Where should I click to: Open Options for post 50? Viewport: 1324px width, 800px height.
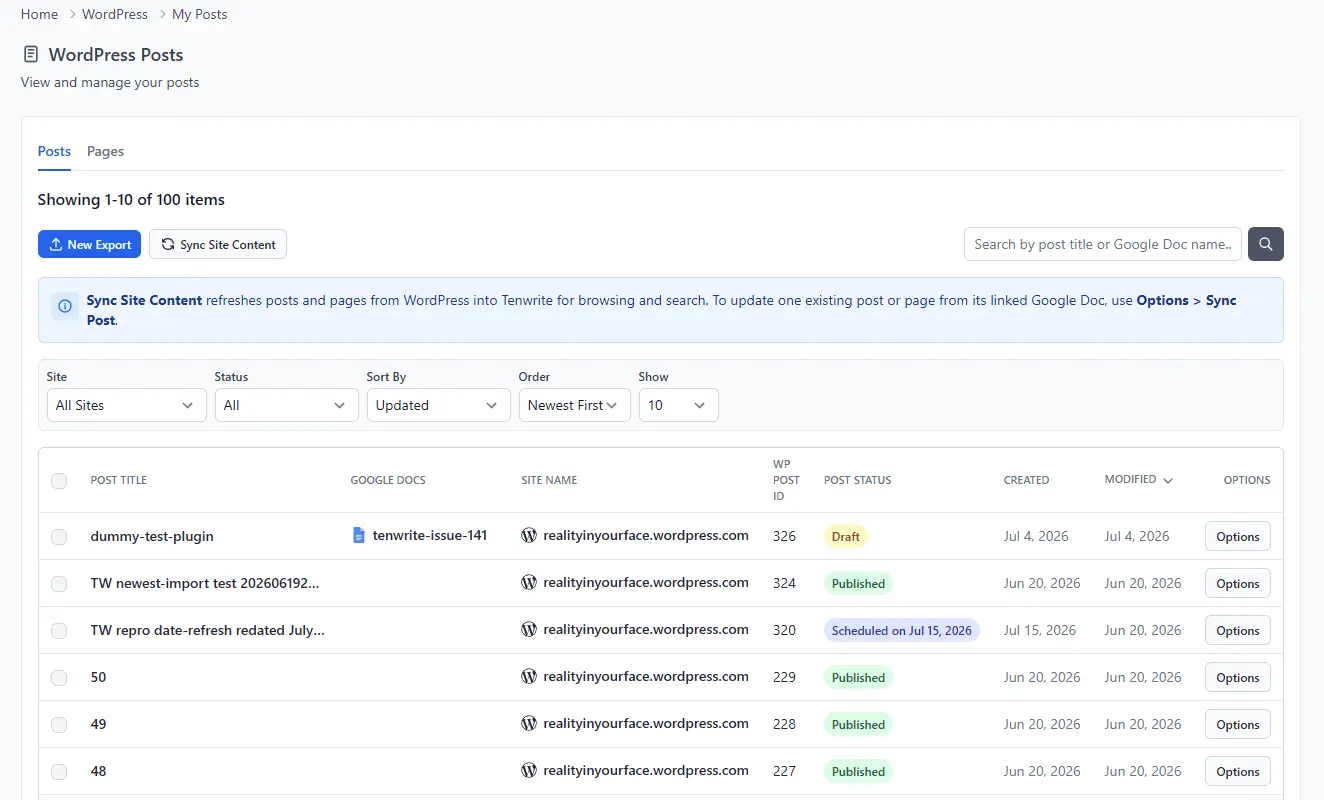click(x=1238, y=677)
